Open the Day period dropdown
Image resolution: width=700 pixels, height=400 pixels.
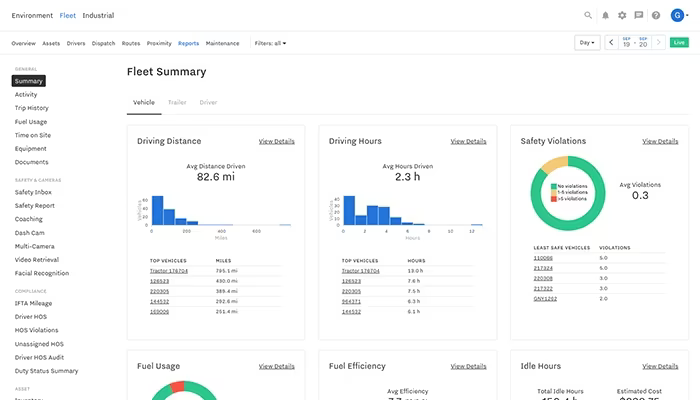[587, 42]
